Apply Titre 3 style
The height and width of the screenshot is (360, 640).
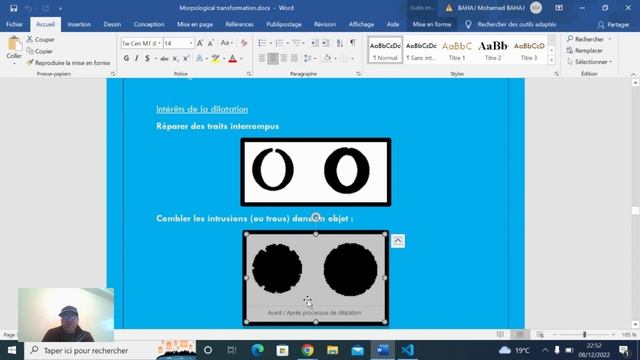click(529, 50)
